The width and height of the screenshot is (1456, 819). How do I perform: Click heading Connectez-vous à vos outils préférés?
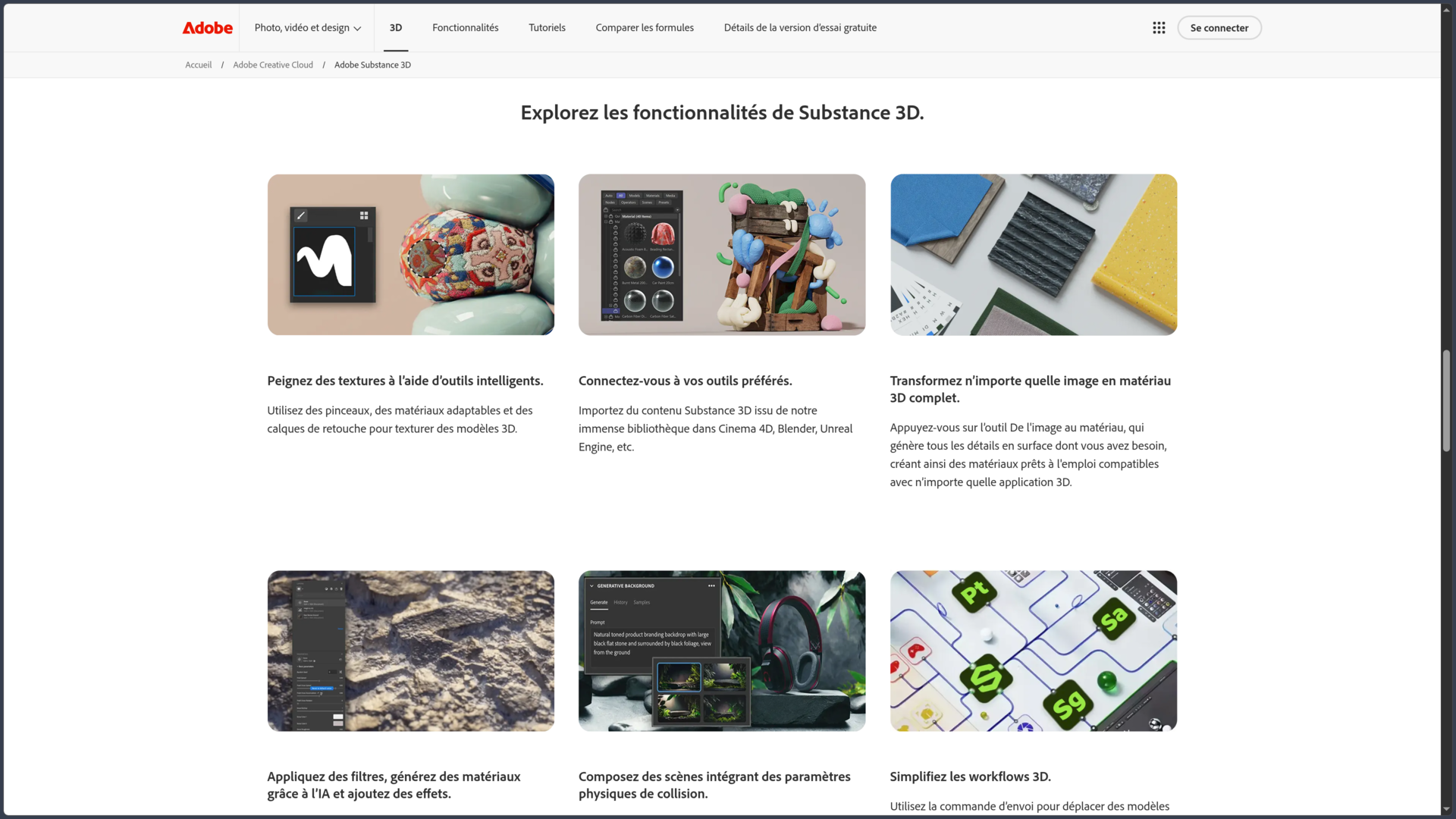685,381
